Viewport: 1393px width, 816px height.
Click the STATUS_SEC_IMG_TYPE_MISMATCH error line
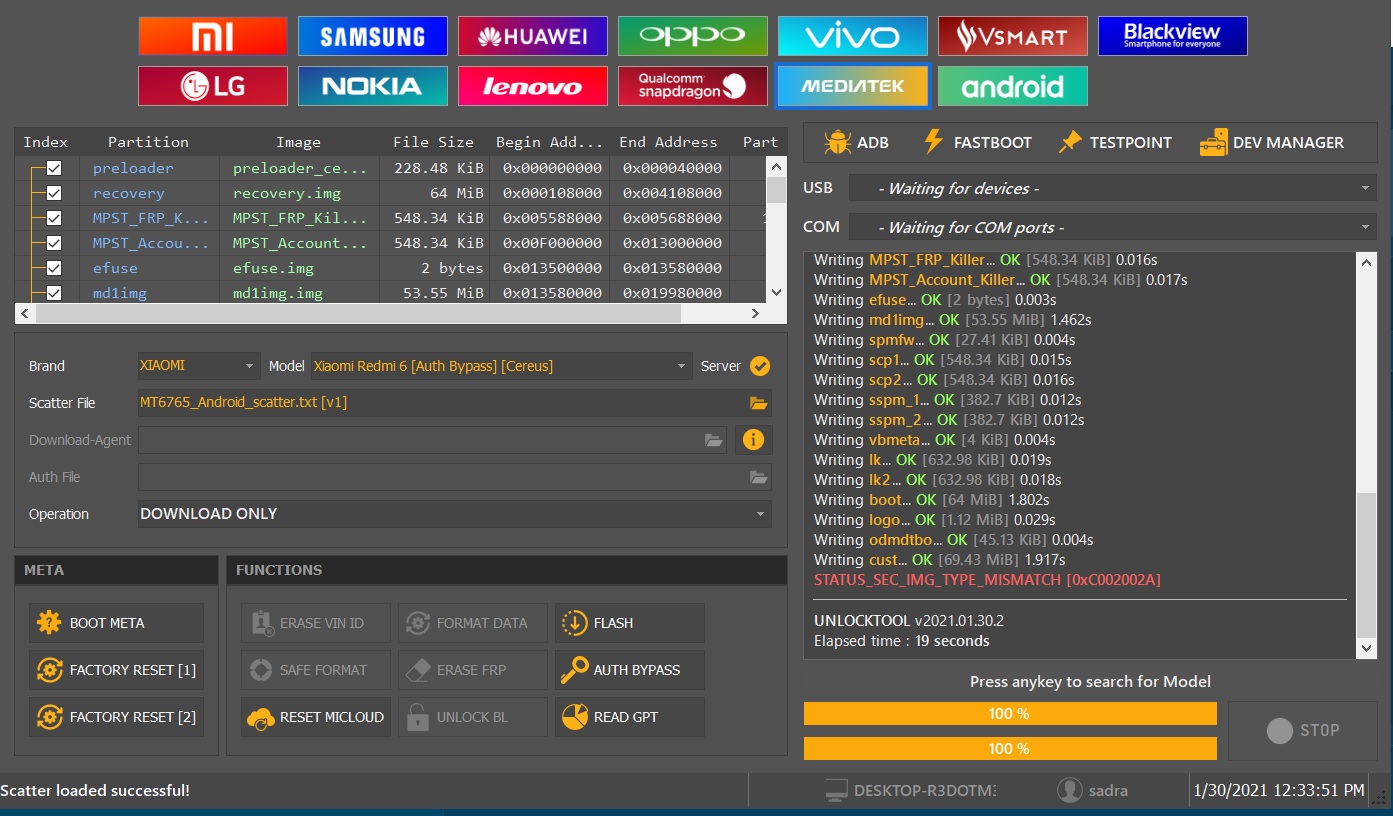pos(987,580)
